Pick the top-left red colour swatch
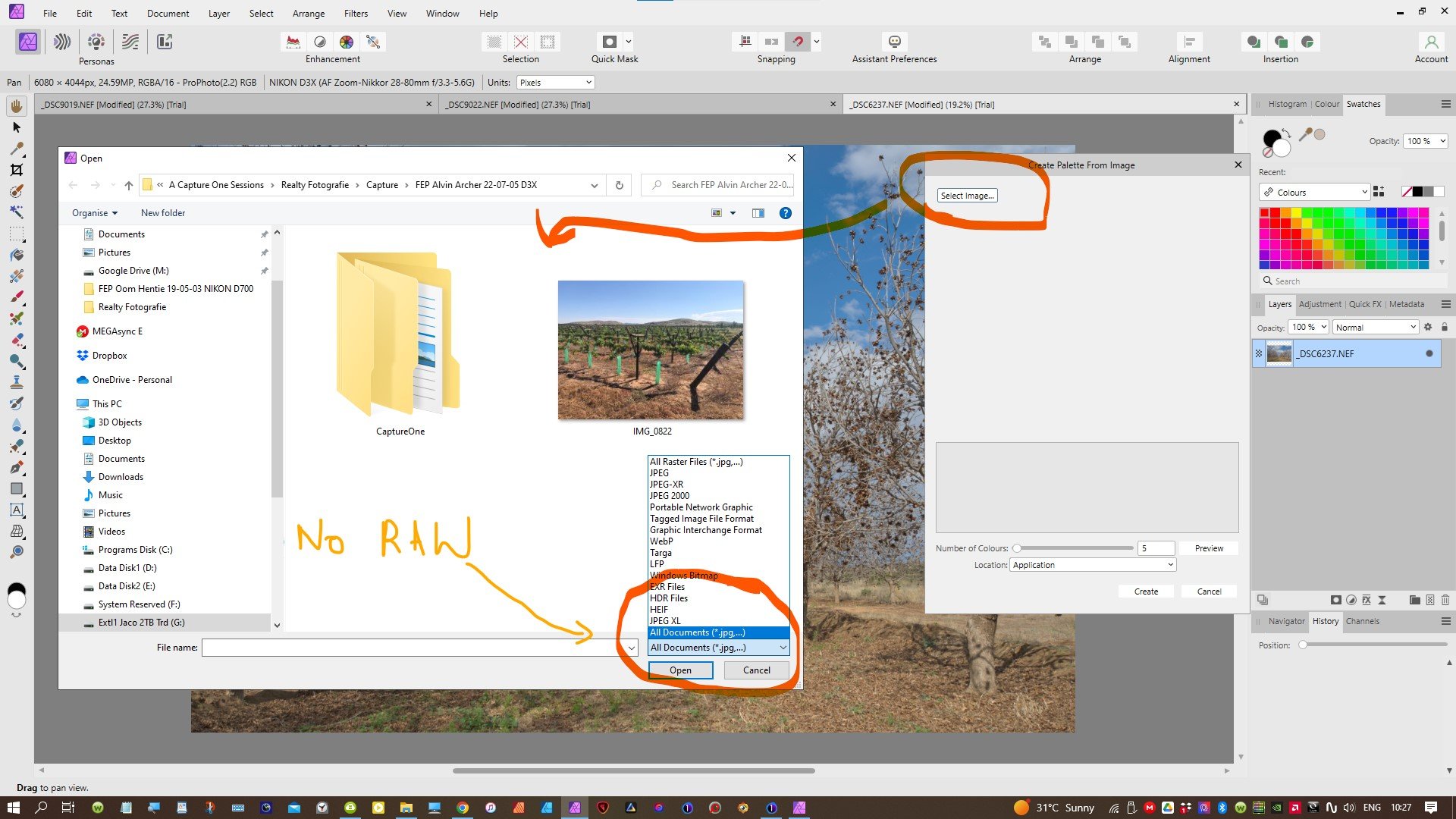This screenshot has width=1456, height=819. 1264,213
